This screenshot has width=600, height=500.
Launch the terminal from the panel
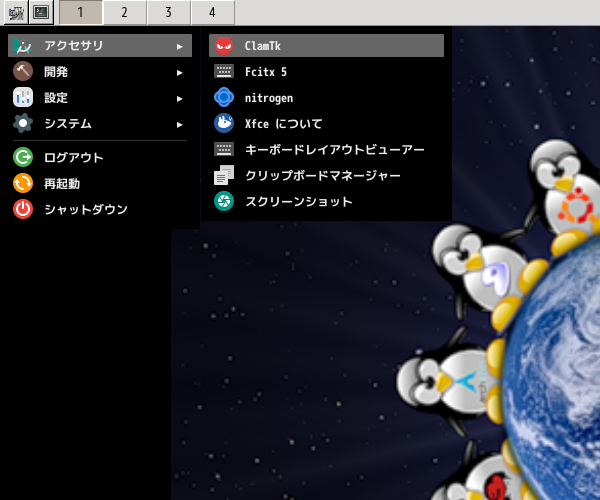coord(41,13)
